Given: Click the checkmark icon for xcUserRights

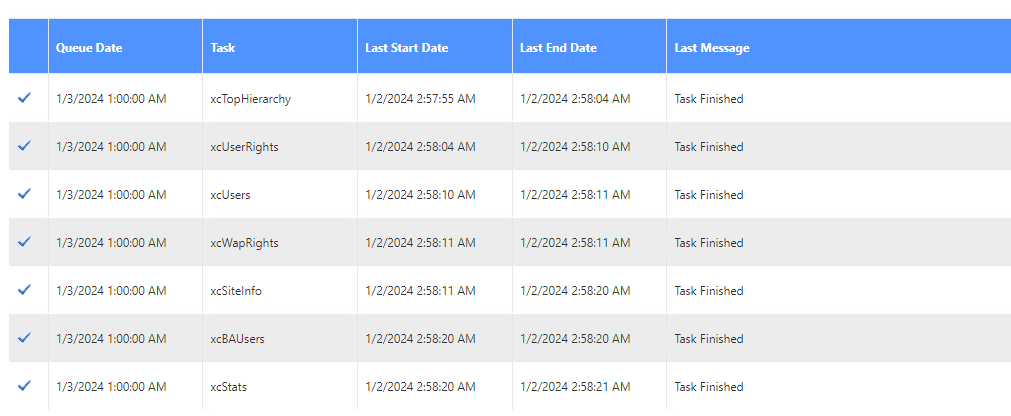Looking at the screenshot, I should (x=25, y=146).
